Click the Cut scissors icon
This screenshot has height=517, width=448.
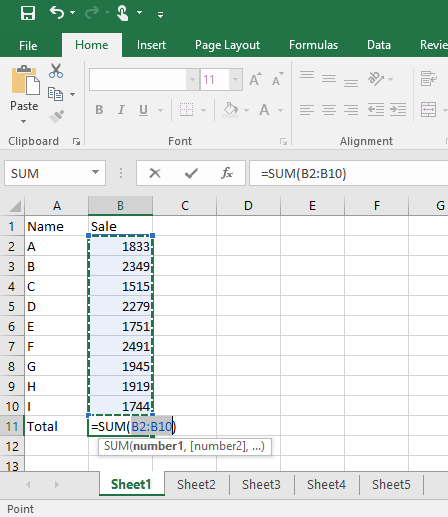(x=56, y=71)
